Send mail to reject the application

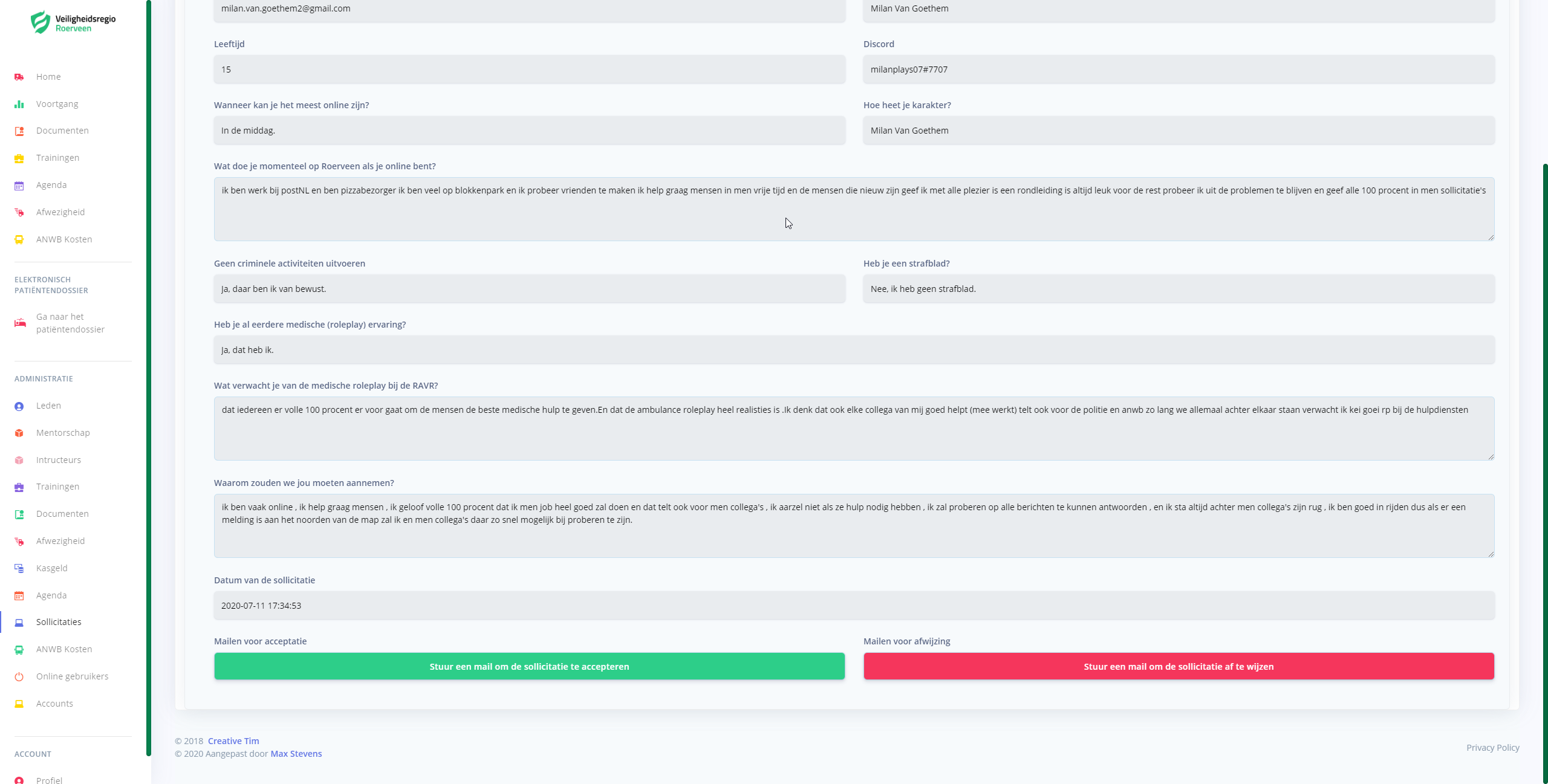[x=1179, y=666]
